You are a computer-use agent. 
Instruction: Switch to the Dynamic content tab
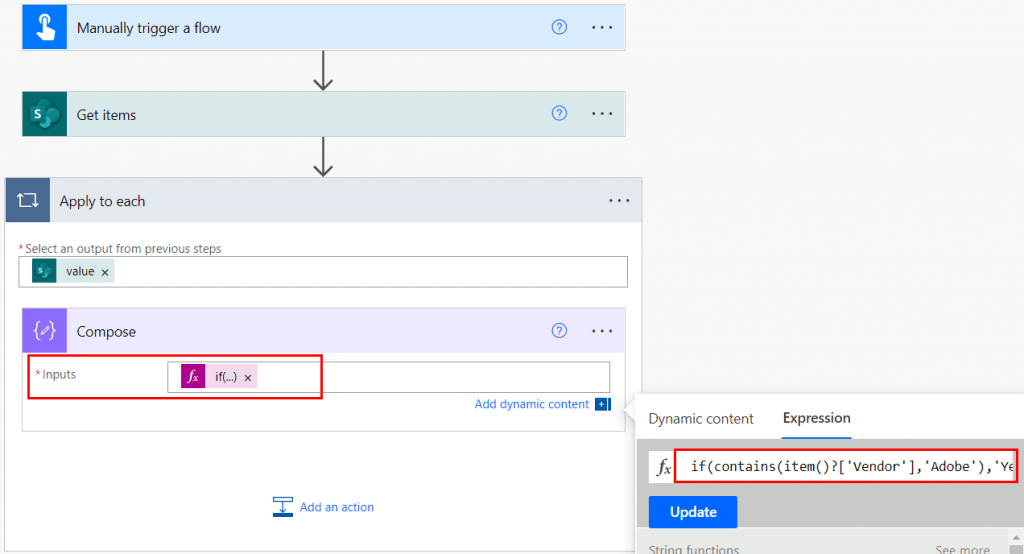point(701,419)
